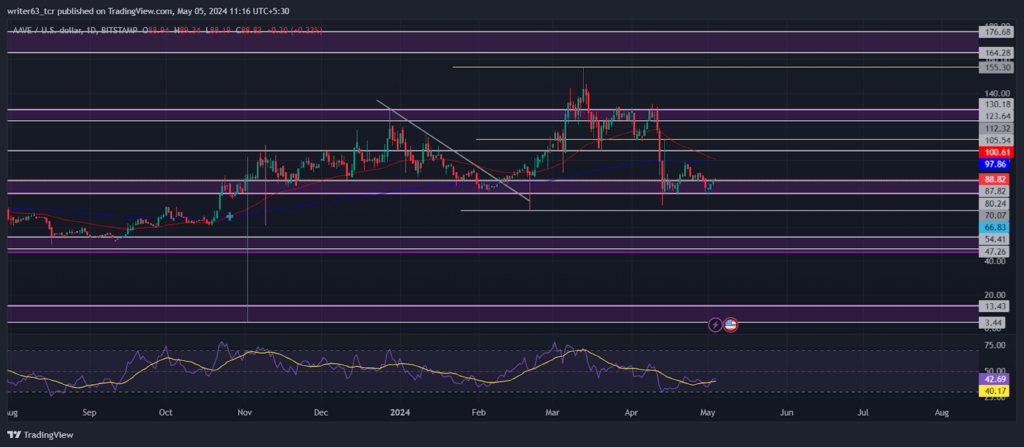Click the 123.64 price level label
Screen dimensions: 1024x447
998,116
